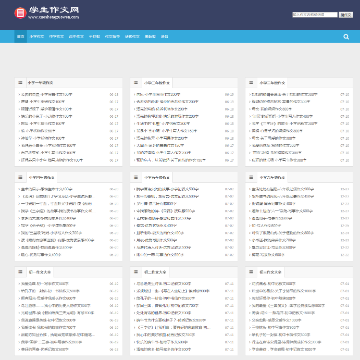Click the list icon beside 小学五年级作文
The image size is (360, 360).
point(136,177)
